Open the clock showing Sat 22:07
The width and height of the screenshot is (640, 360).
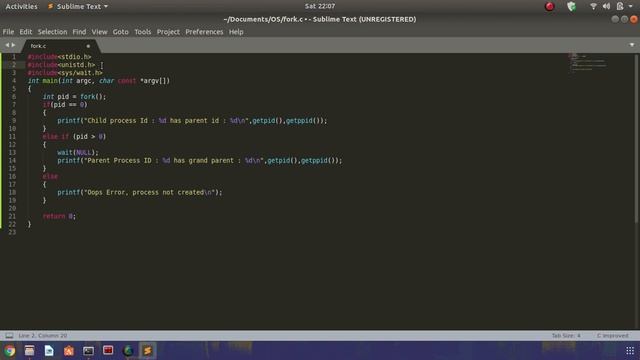pyautogui.click(x=320, y=6)
